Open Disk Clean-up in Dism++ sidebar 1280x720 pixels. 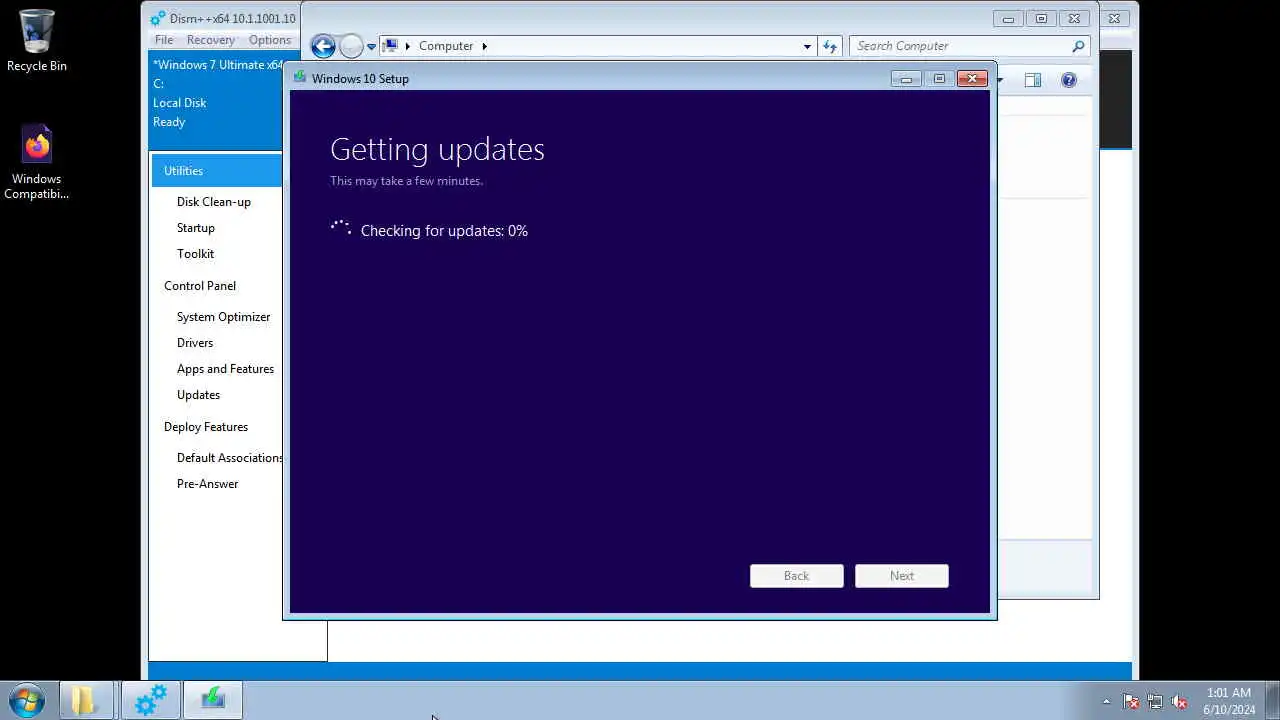click(x=214, y=202)
